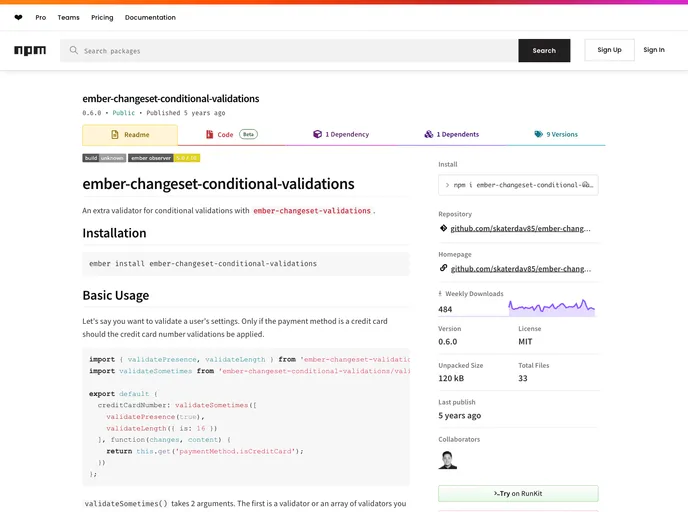Click the Beta pill label next to Code

(x=248, y=134)
